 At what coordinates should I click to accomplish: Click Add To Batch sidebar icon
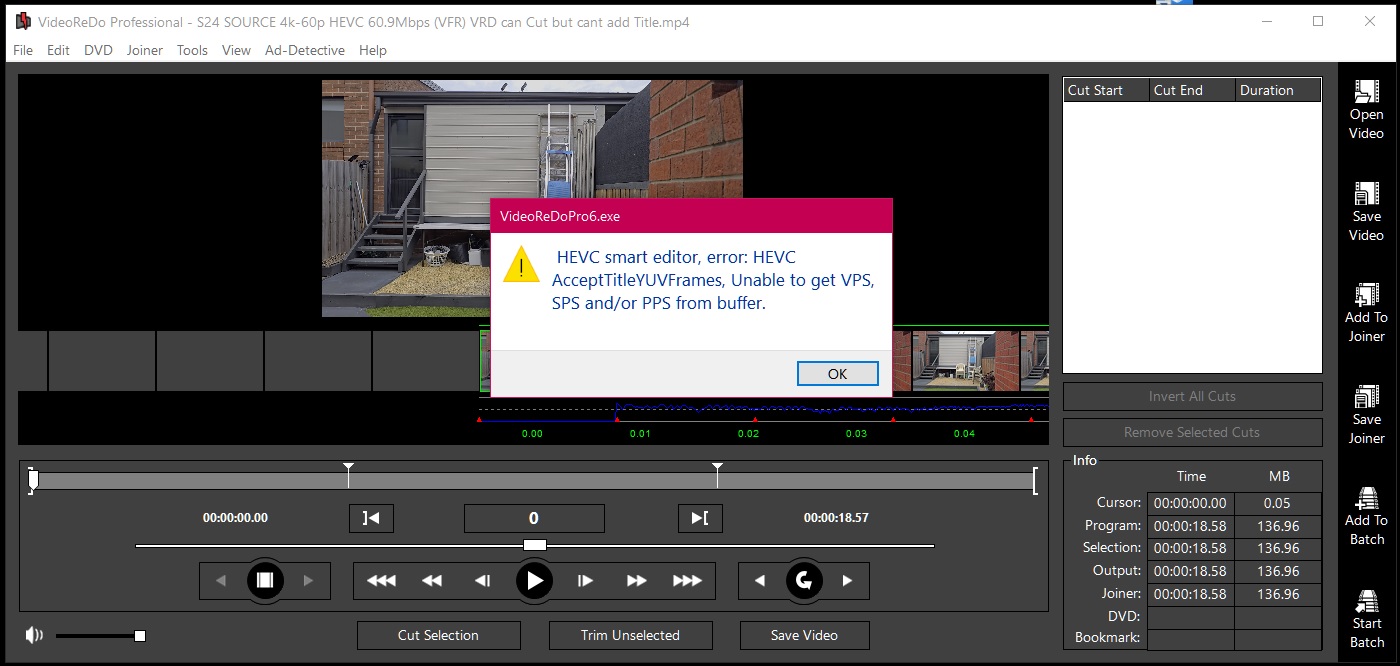pos(1366,498)
